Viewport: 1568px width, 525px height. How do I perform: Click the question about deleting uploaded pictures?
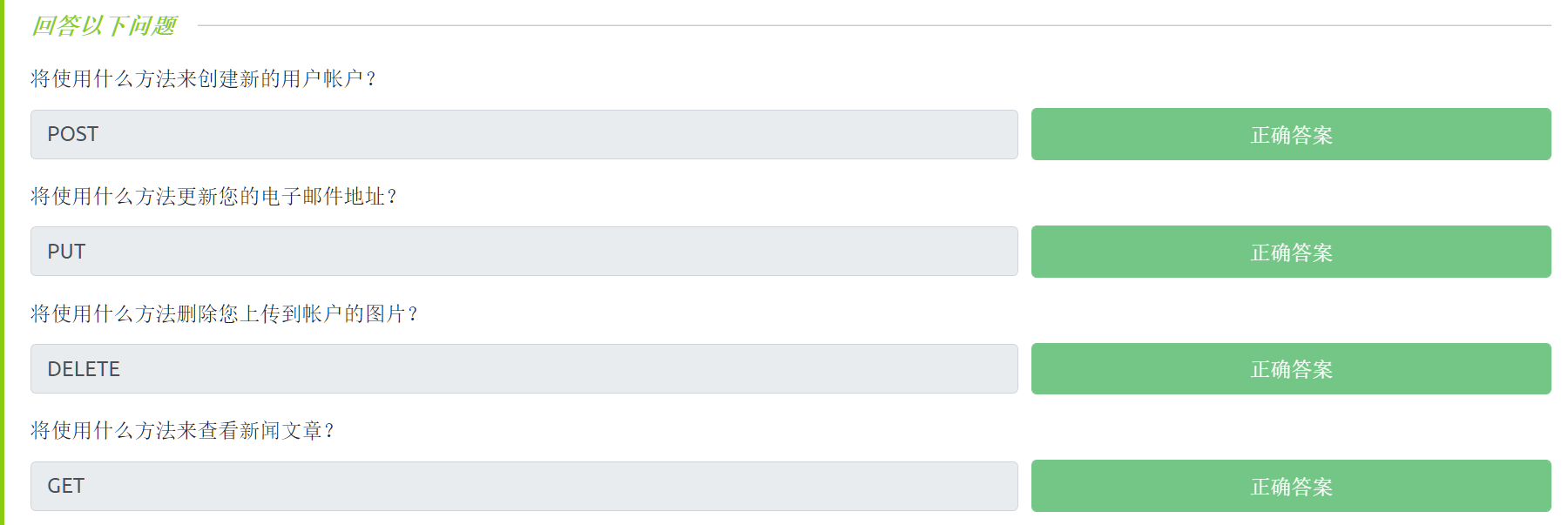click(224, 313)
